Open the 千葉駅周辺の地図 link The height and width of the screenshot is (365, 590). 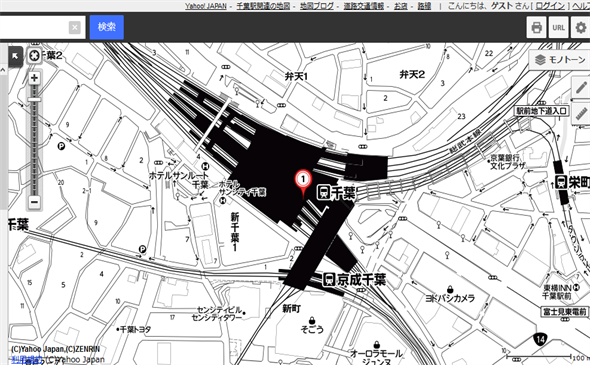263,6
